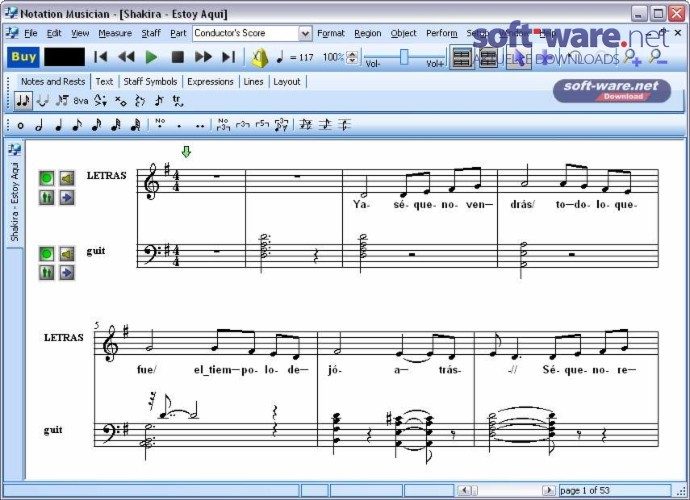
Task: Select the triplet tuplet icon
Action: point(243,125)
